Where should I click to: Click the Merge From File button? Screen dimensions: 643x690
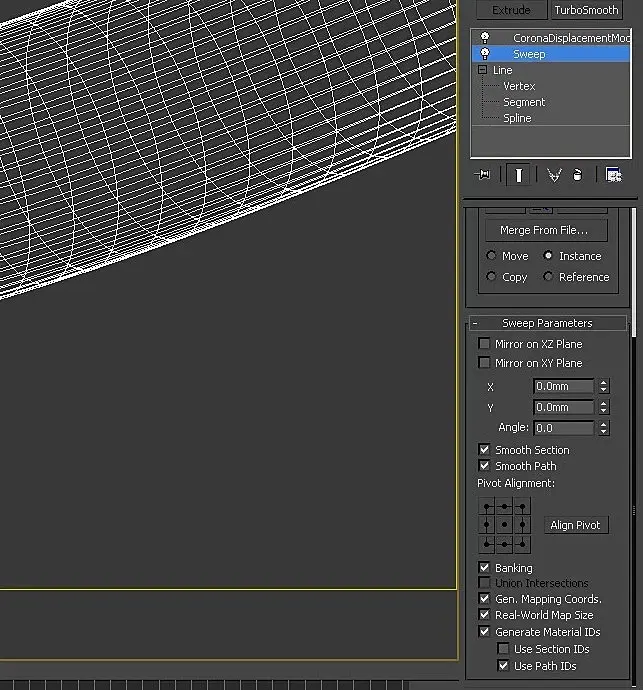pyautogui.click(x=544, y=230)
